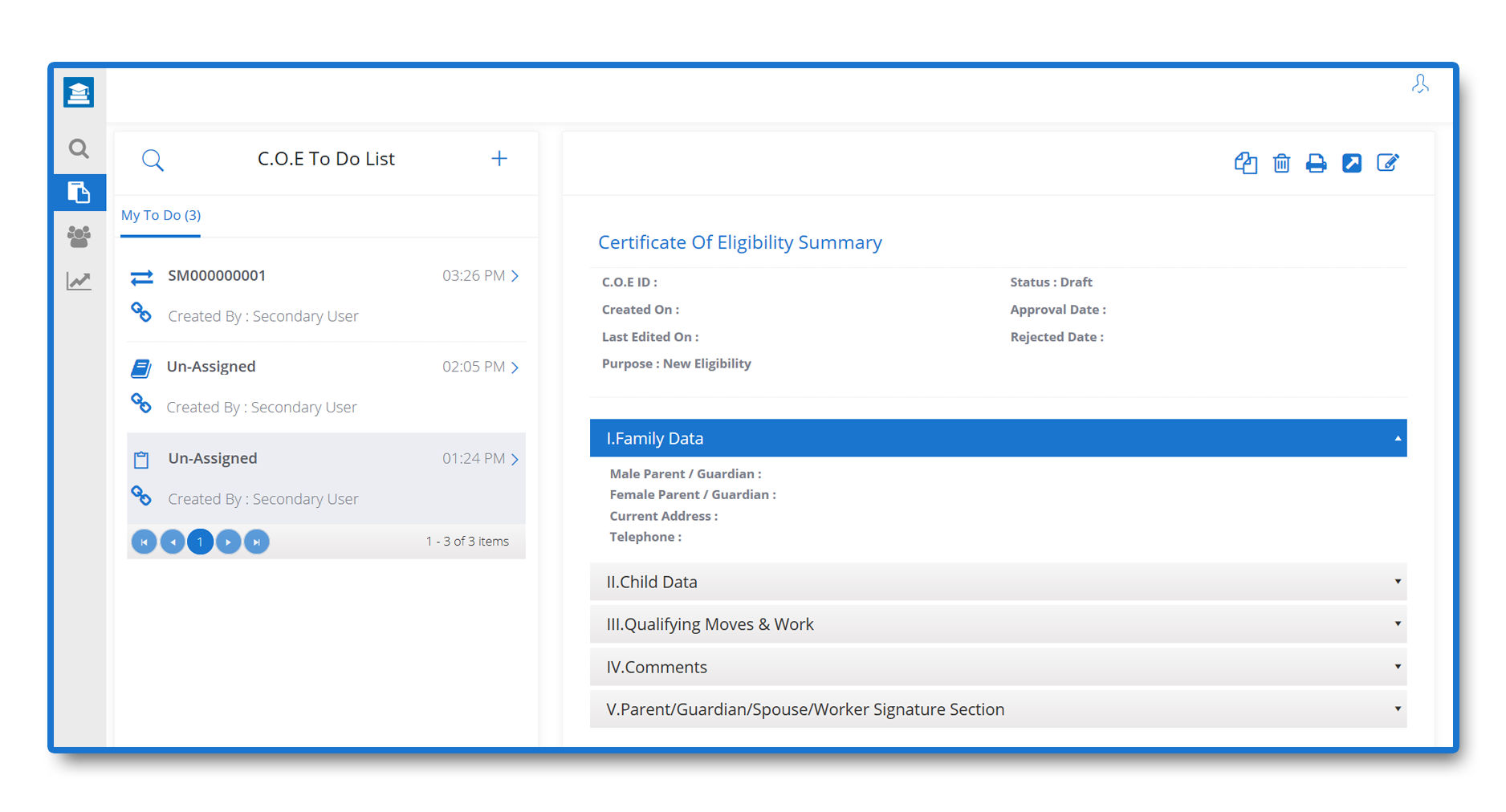This screenshot has height=812, width=1506.
Task: Select the documents sidebar icon
Action: (x=79, y=193)
